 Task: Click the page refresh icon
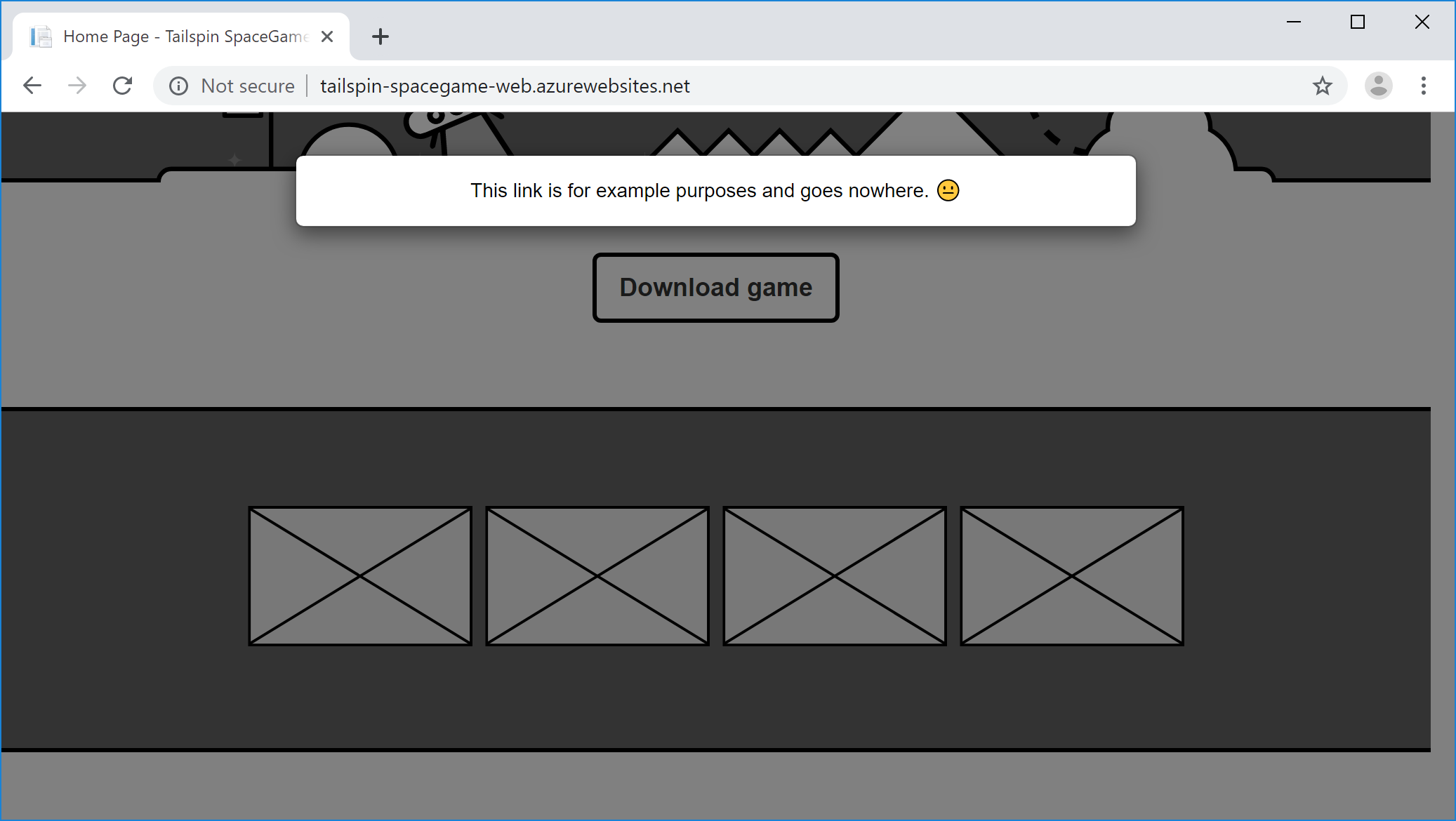pyautogui.click(x=122, y=85)
